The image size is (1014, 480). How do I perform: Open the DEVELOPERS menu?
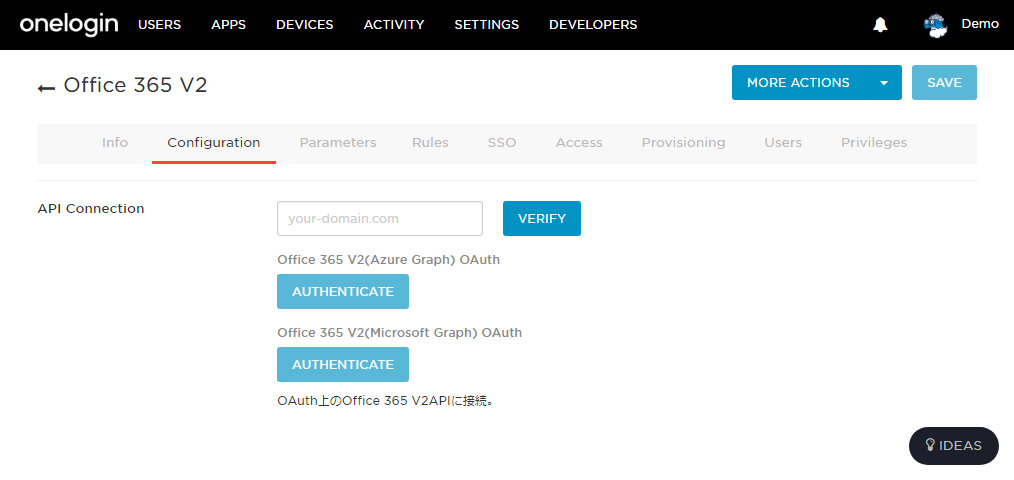coord(593,25)
